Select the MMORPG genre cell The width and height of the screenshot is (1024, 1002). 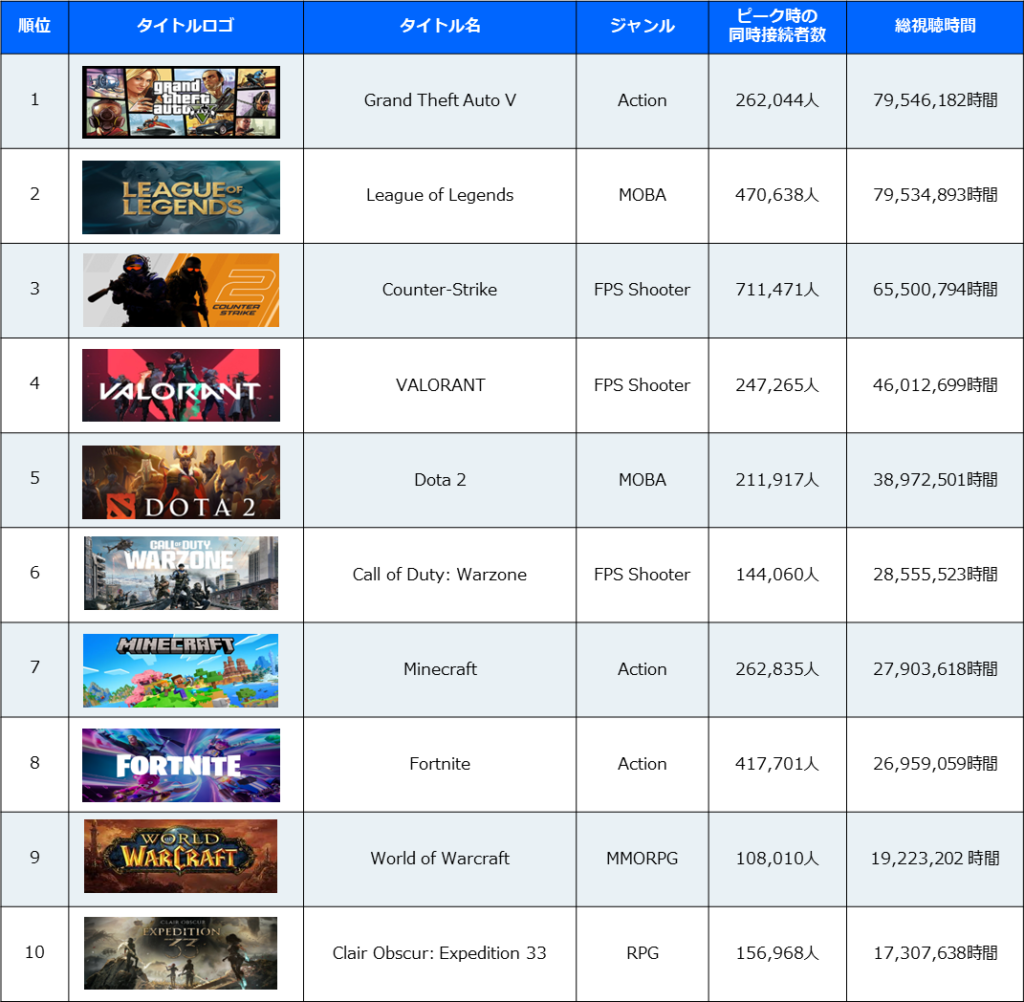(642, 858)
